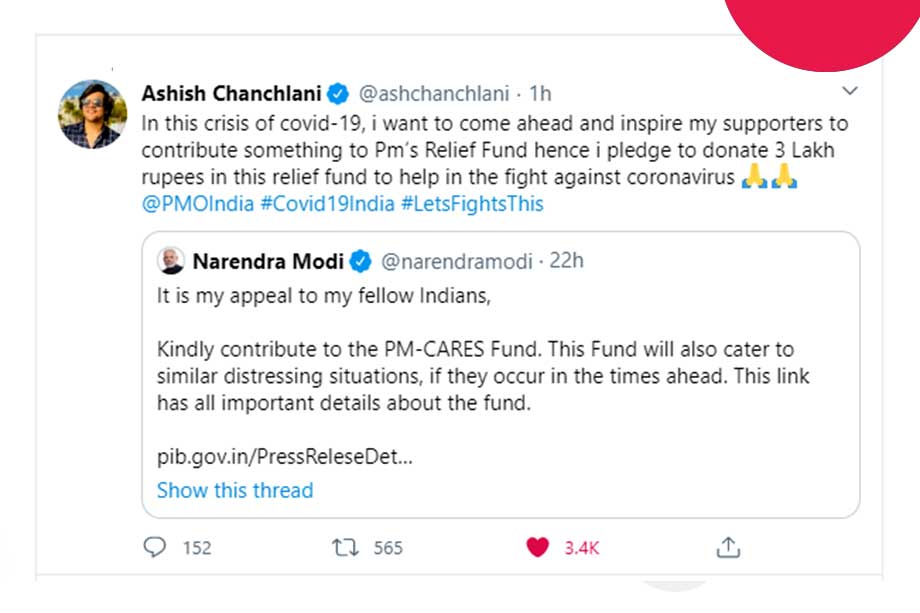Open the share tweet icon
920x613 pixels.
[x=729, y=547]
